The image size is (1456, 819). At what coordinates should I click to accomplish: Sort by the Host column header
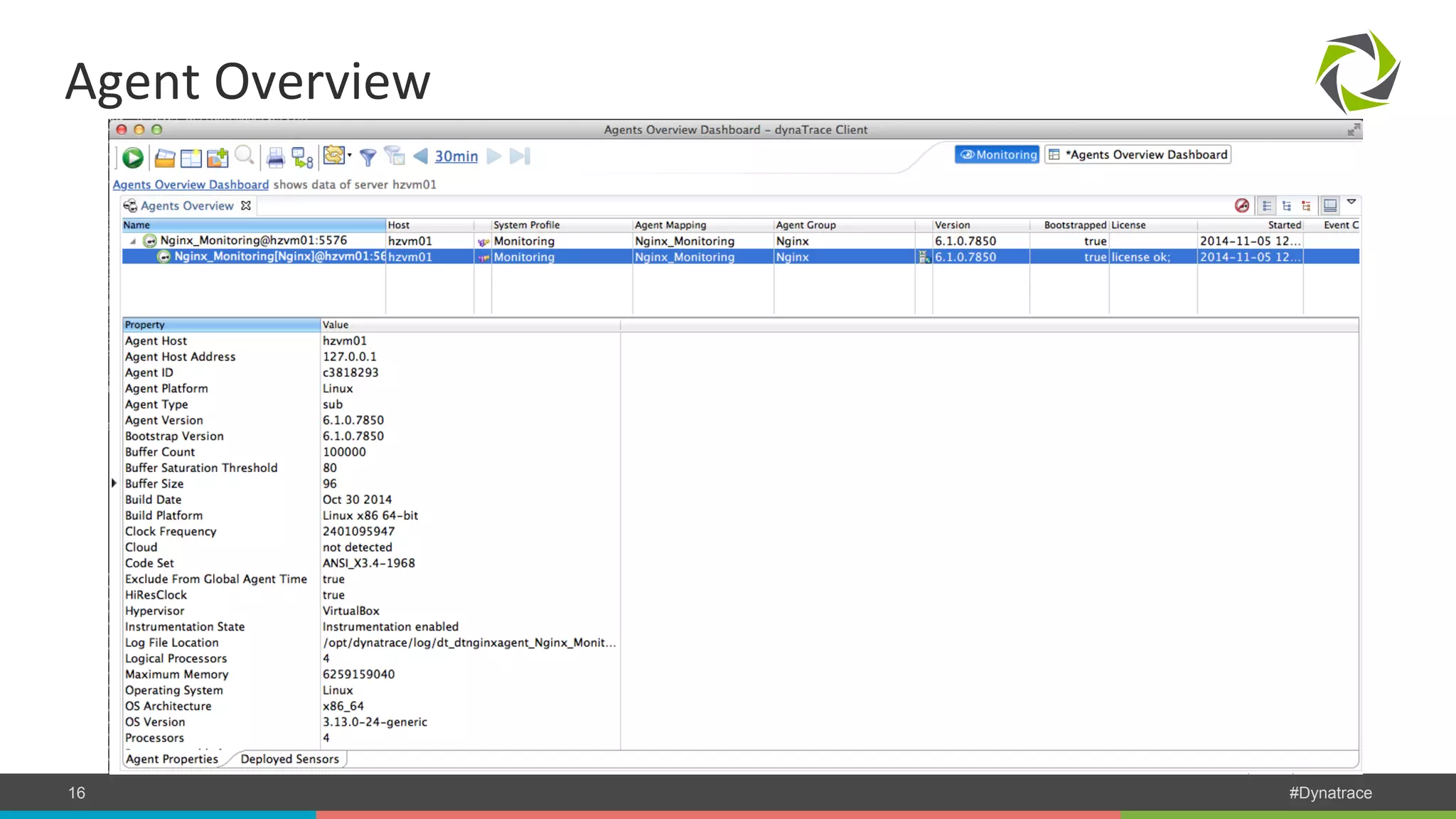tap(429, 225)
